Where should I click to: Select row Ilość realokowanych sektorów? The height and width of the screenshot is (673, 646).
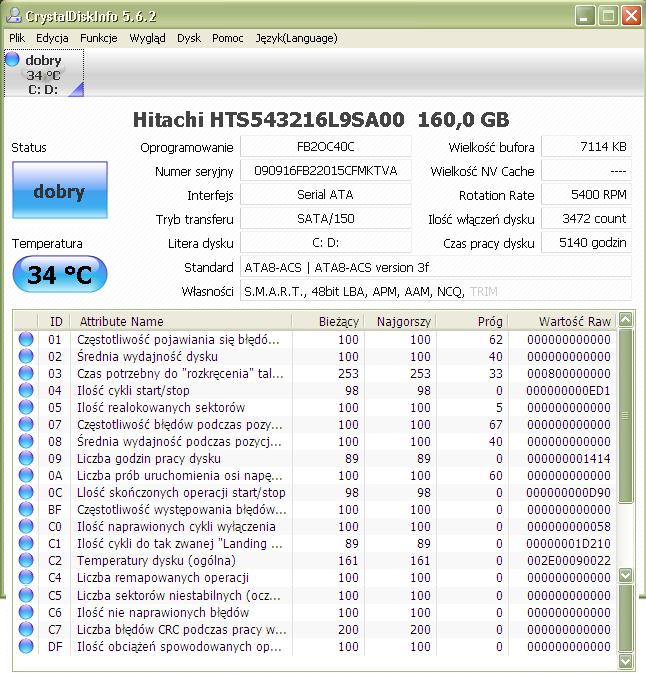(x=315, y=407)
